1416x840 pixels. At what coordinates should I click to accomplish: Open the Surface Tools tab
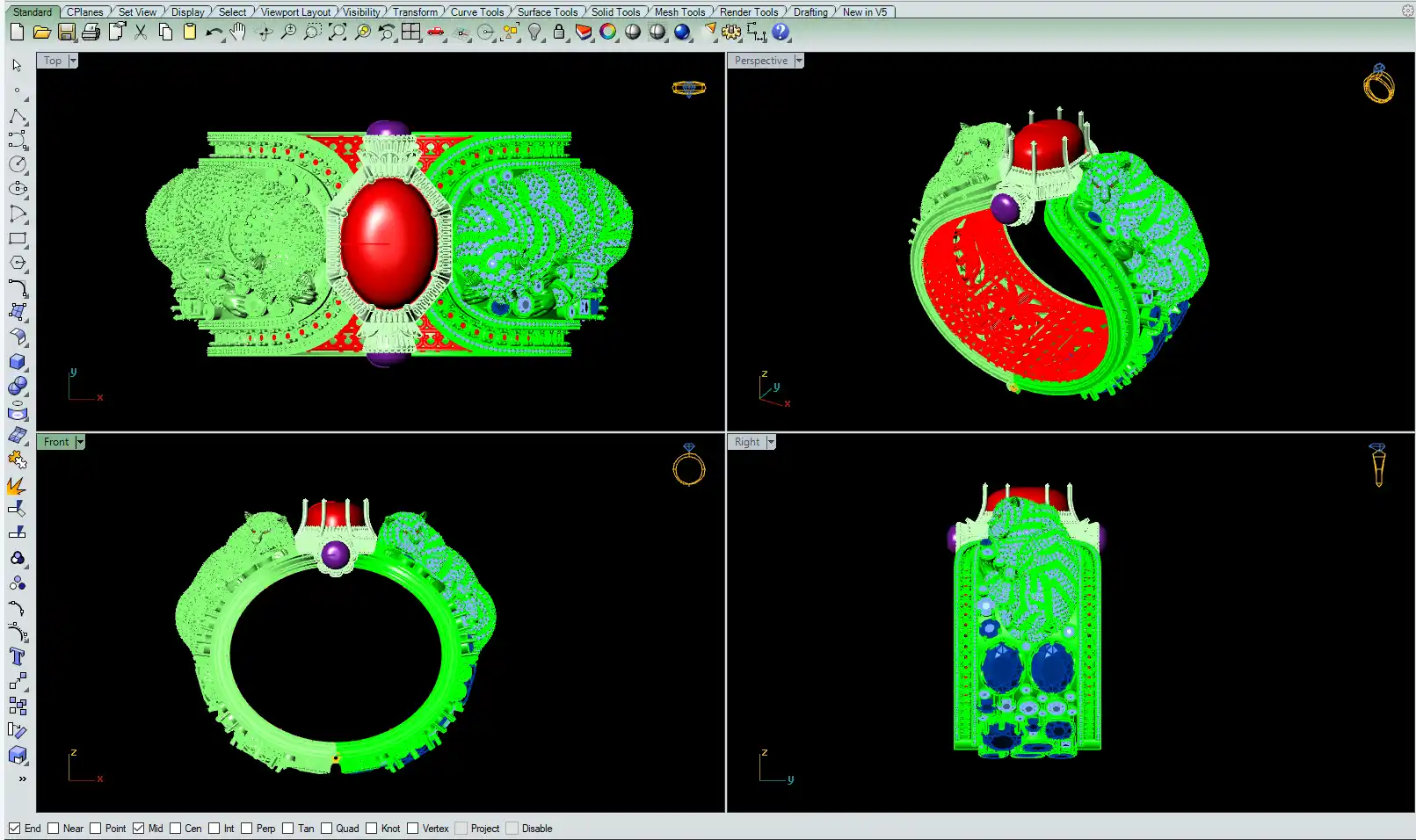tap(547, 11)
